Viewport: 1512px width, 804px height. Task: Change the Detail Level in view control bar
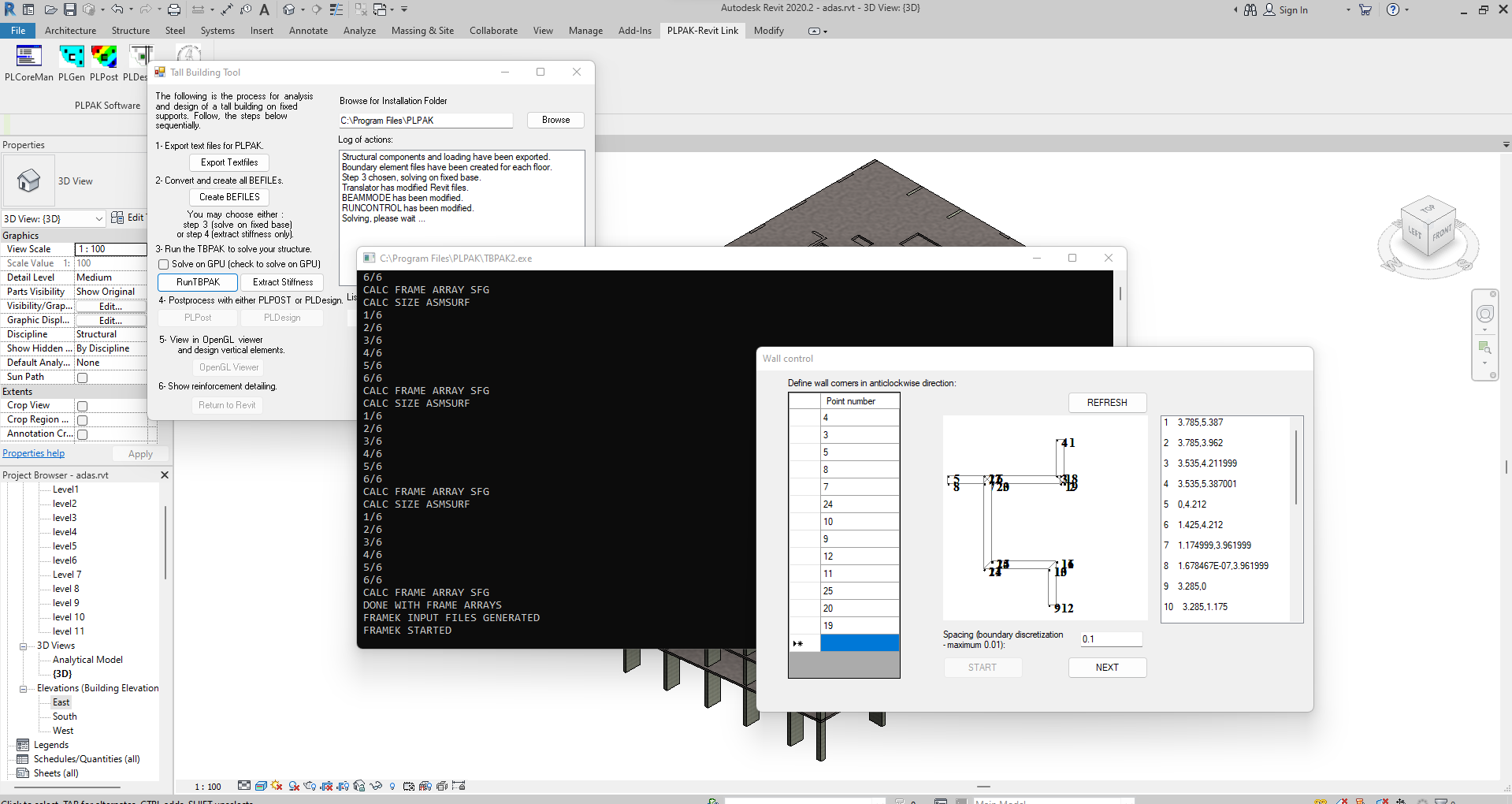[244, 786]
